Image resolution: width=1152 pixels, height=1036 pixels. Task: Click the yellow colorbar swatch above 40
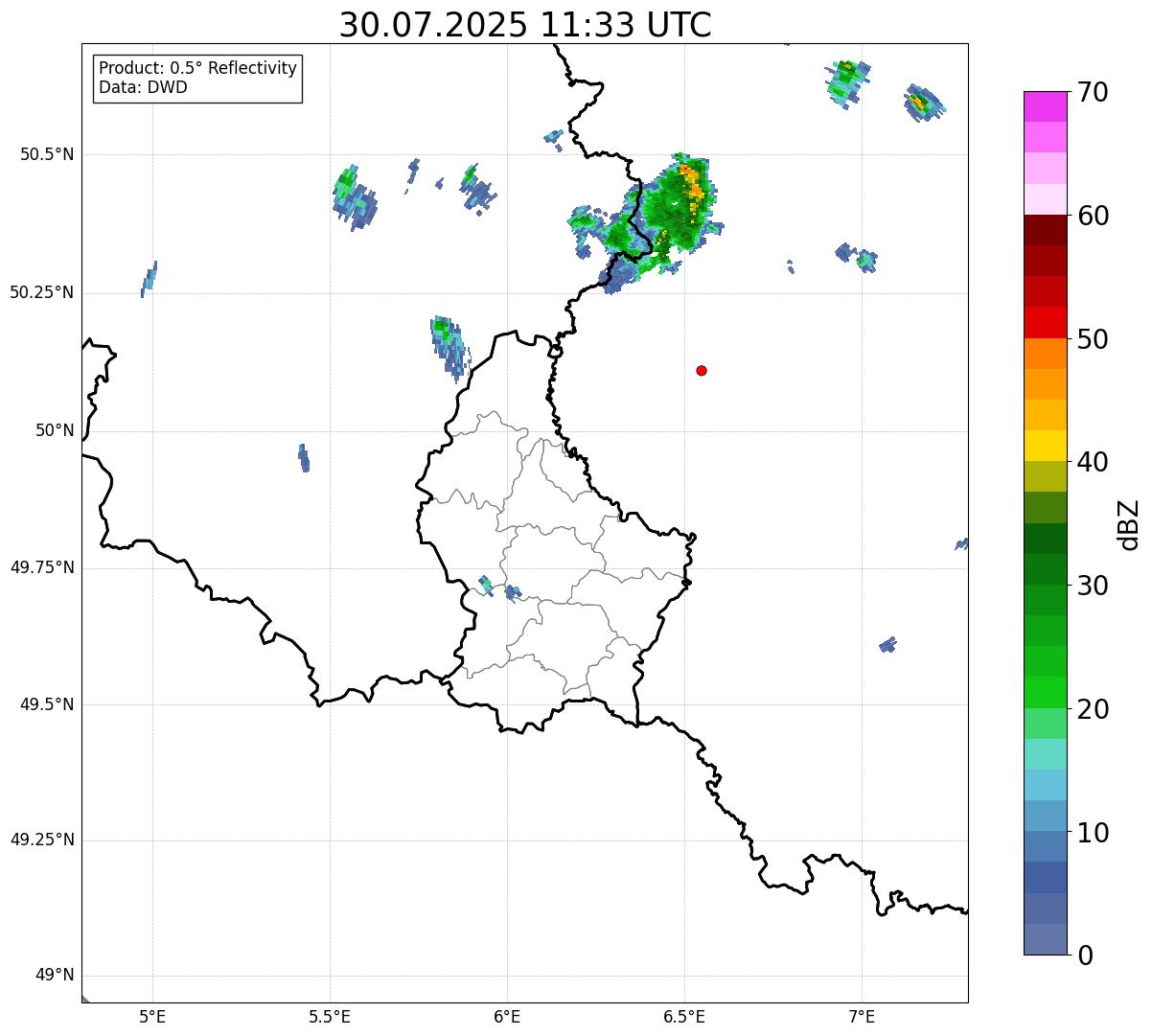[1045, 446]
